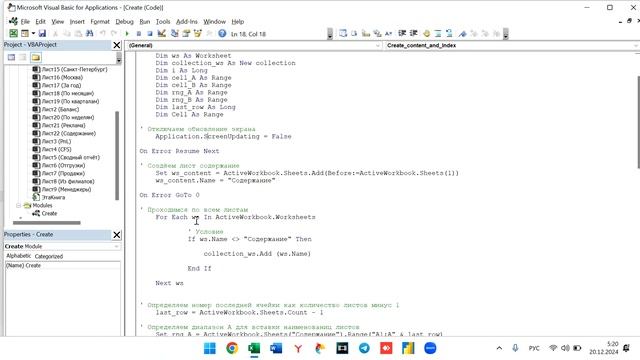The image size is (640, 360).
Task: Click the List Constants icon
Action: (354, 33)
